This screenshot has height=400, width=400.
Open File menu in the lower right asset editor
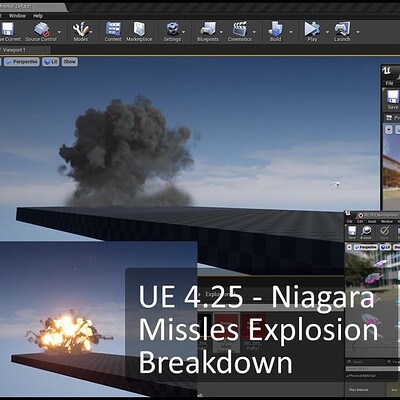point(349,221)
